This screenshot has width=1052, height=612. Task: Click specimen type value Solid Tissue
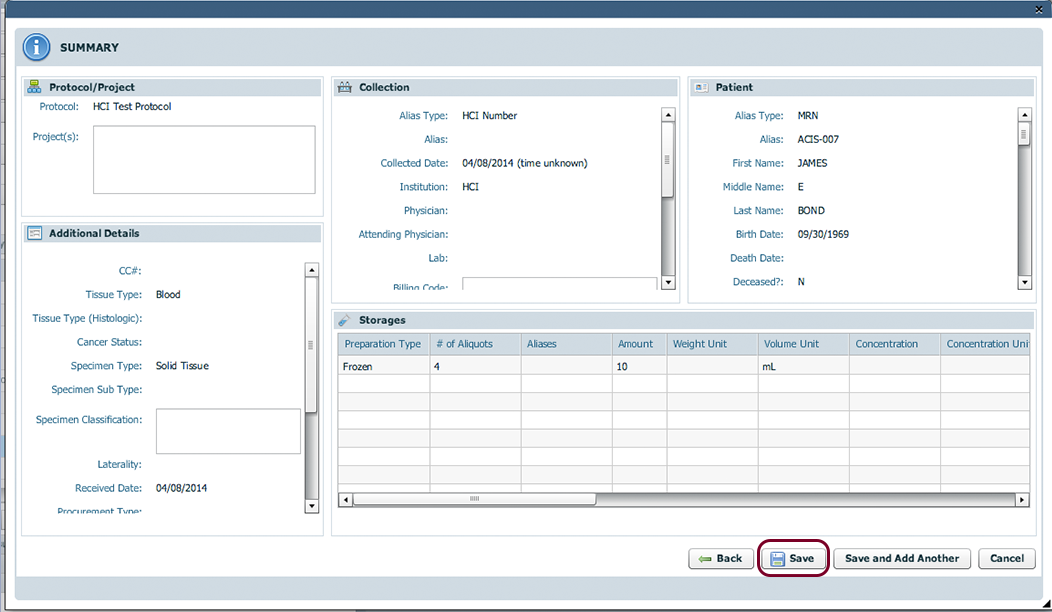[x=182, y=366]
